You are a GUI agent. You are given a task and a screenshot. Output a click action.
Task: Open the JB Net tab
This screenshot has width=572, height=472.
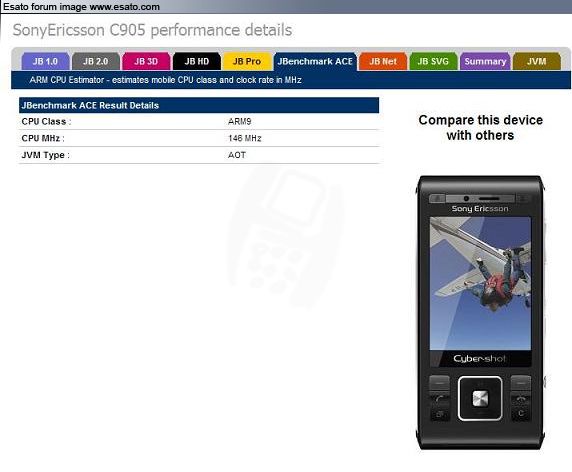pyautogui.click(x=383, y=61)
